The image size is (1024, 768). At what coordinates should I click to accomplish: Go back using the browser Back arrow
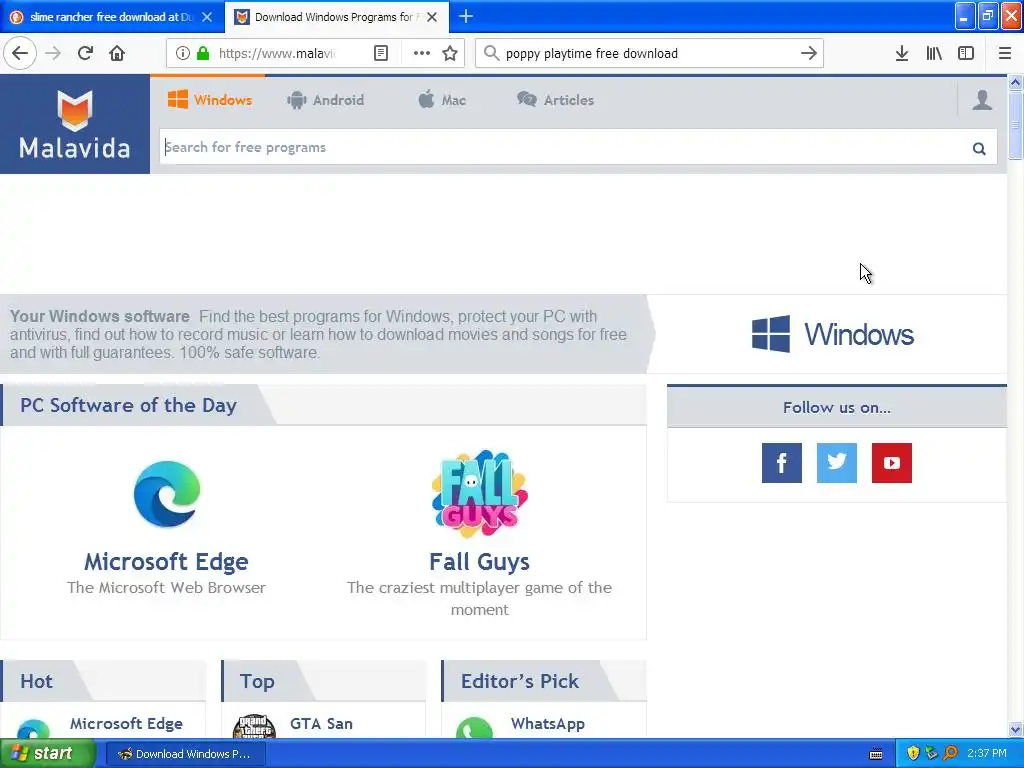(20, 53)
